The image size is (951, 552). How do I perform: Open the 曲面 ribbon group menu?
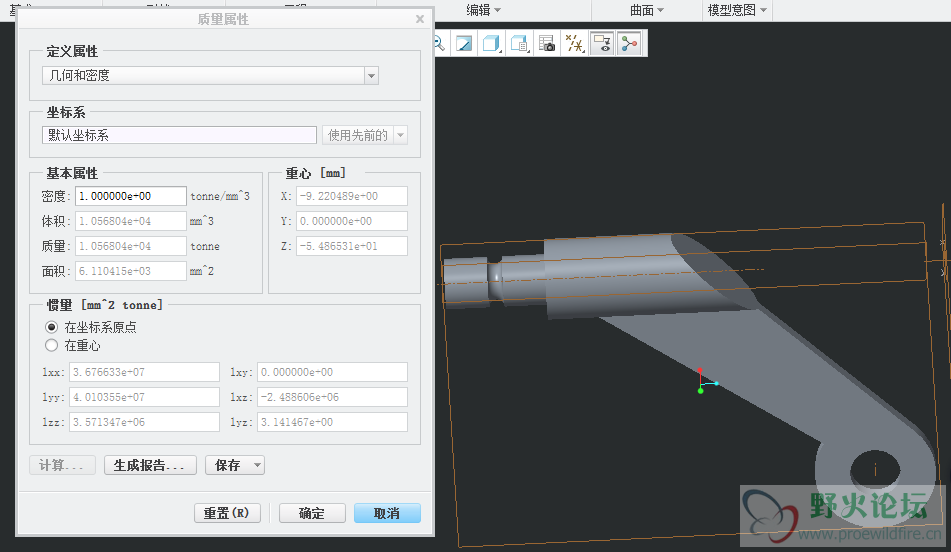click(x=647, y=10)
